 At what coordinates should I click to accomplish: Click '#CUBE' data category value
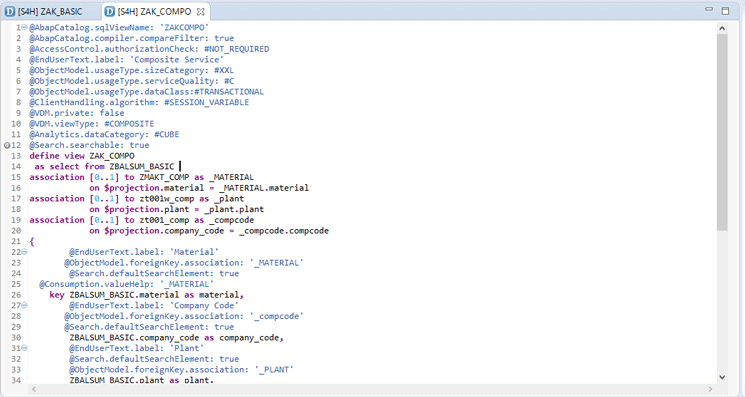pyautogui.click(x=167, y=134)
